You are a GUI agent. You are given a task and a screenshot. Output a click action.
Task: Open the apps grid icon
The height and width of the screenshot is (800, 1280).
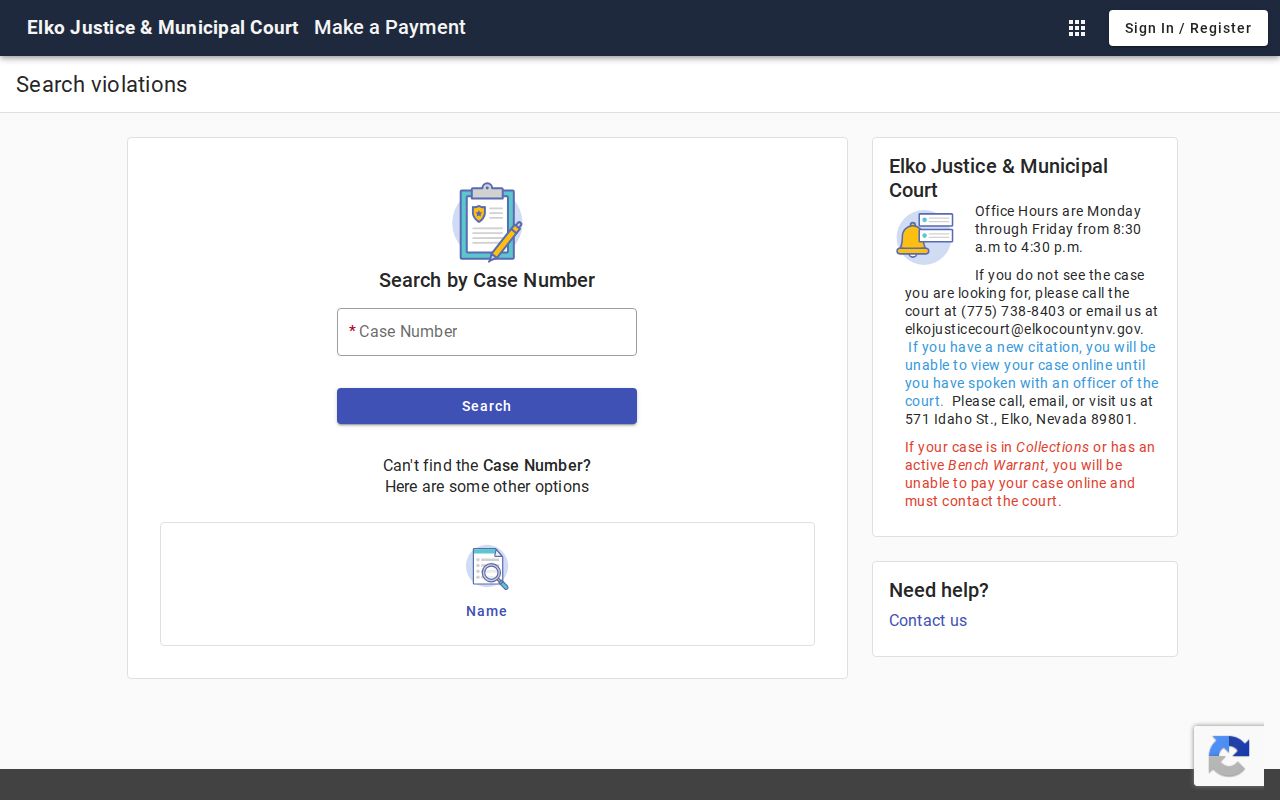[1077, 28]
